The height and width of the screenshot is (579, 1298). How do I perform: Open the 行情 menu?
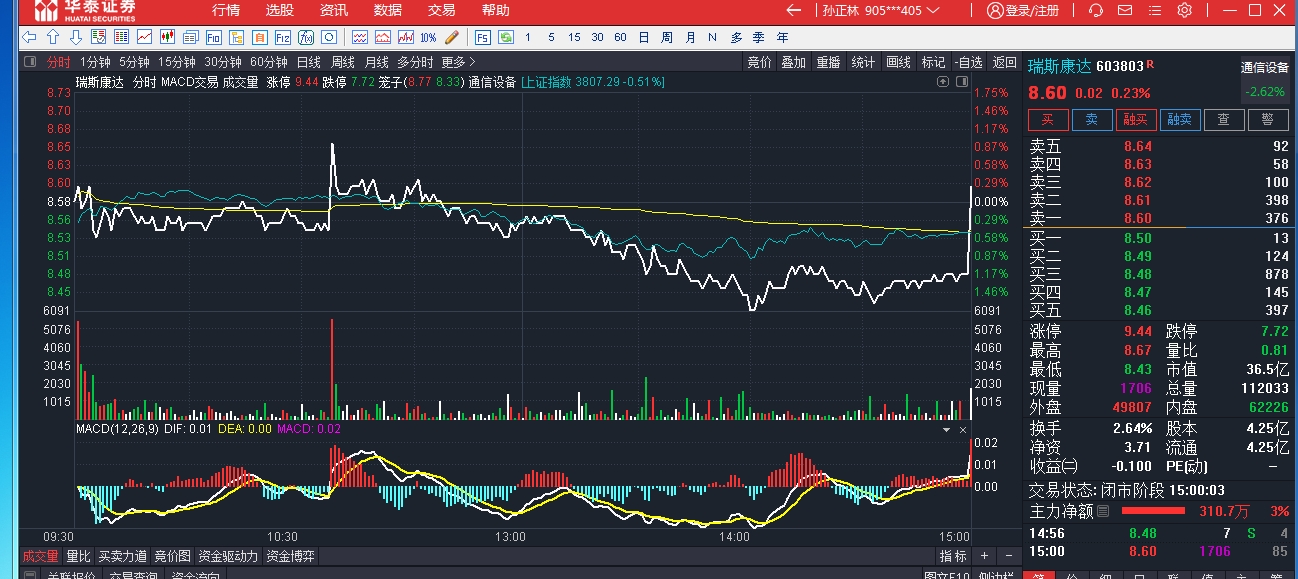226,10
